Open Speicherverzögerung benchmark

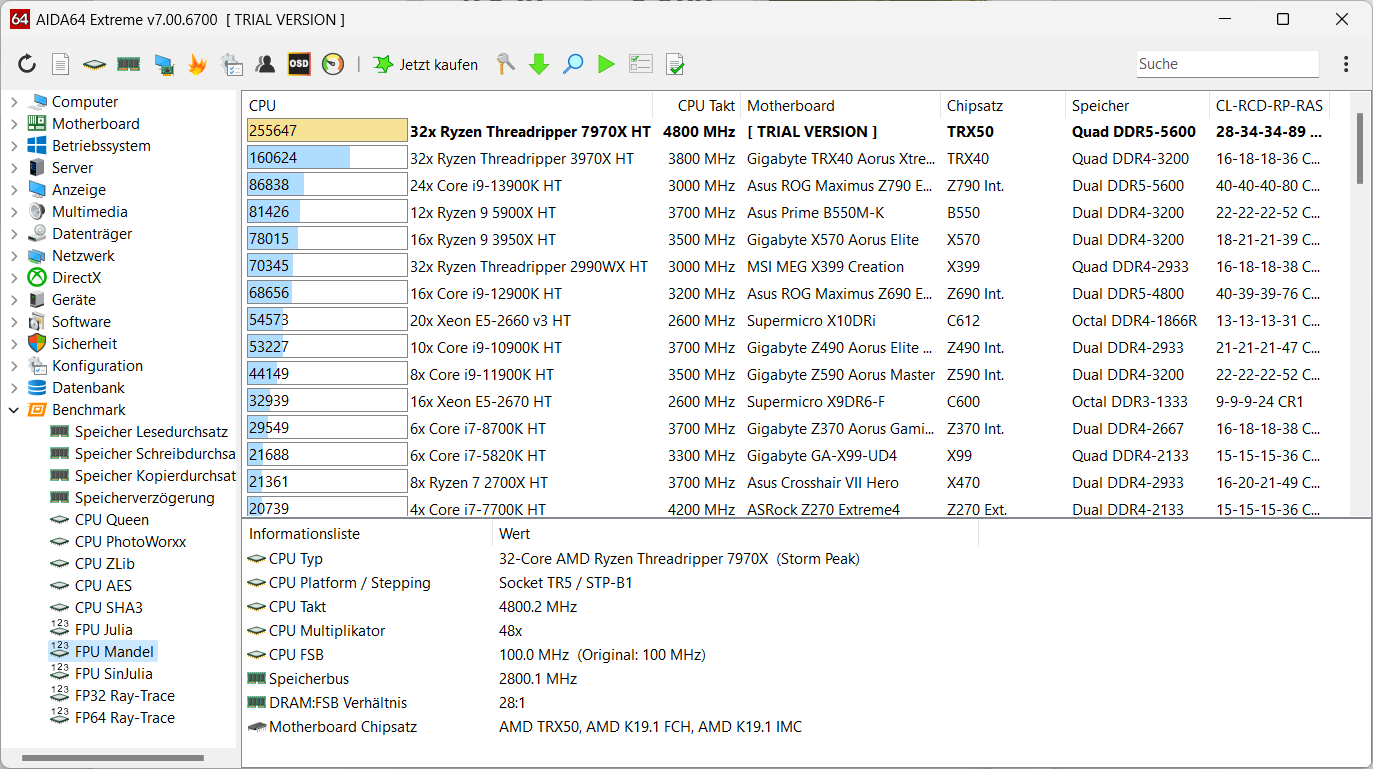pos(144,498)
